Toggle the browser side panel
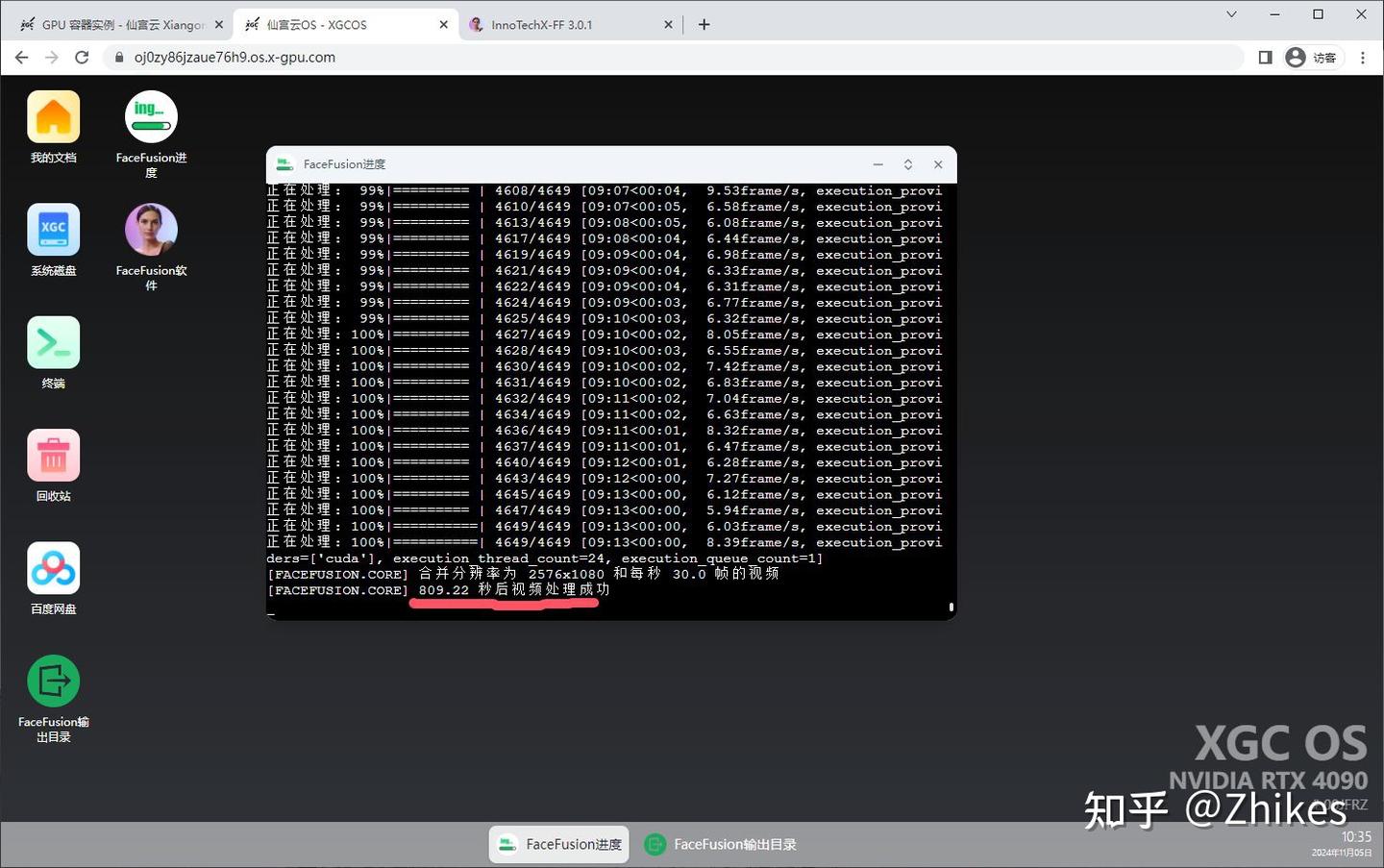The height and width of the screenshot is (868, 1384). pos(1265,58)
